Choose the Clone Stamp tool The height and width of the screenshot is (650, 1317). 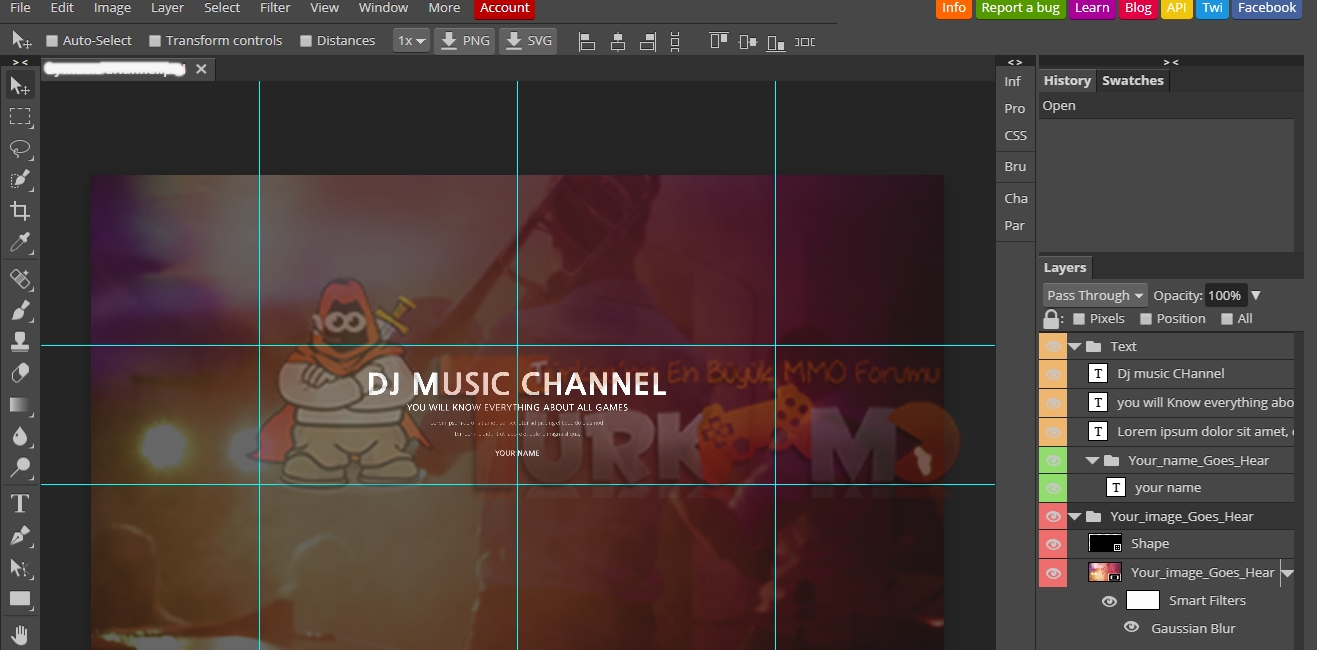tap(20, 342)
